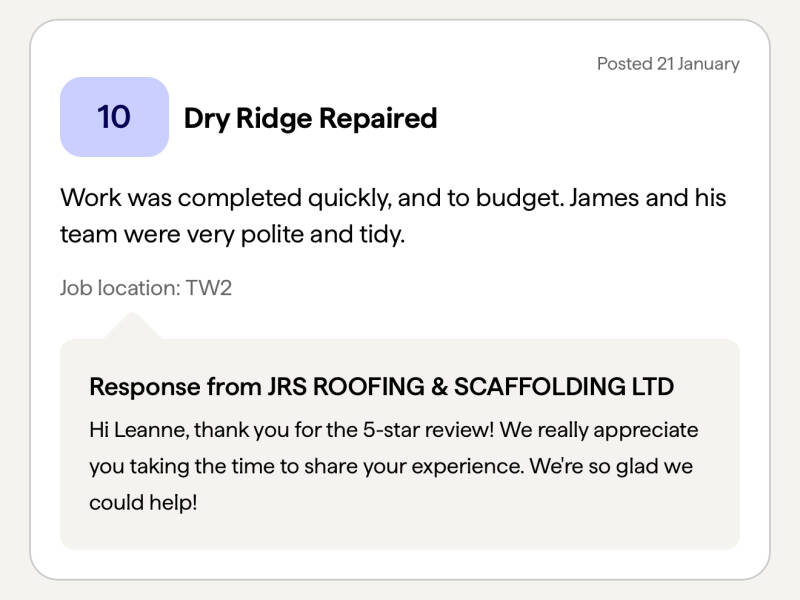Click "Response from" in the reply heading
The image size is (800, 600).
click(160, 386)
